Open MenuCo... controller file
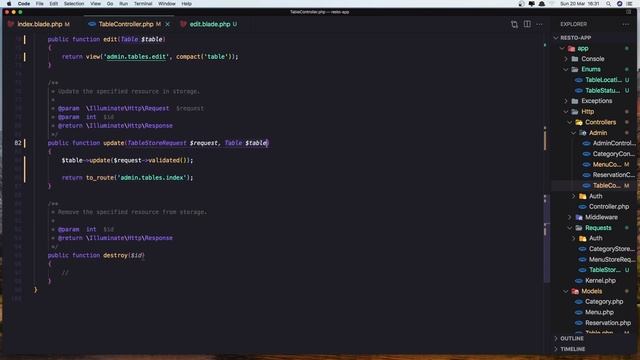Viewport: 640px width, 360px height. 607,164
